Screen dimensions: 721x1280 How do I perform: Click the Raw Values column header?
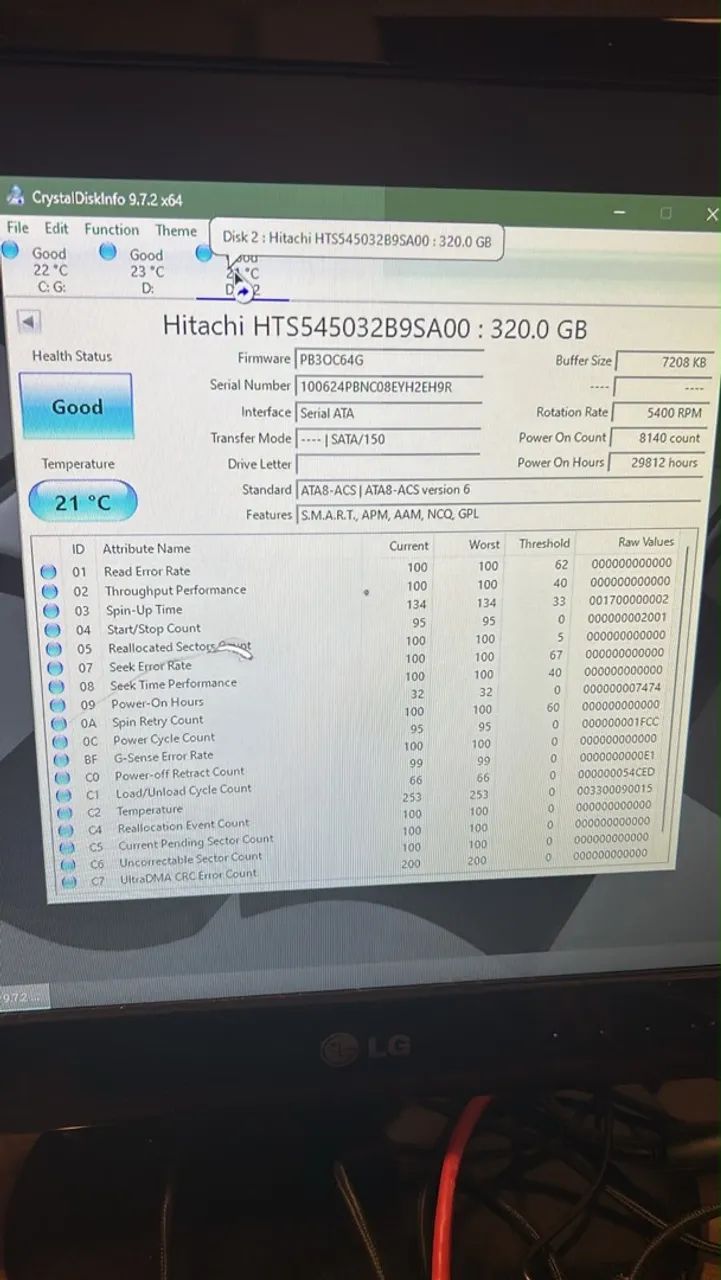[x=646, y=542]
